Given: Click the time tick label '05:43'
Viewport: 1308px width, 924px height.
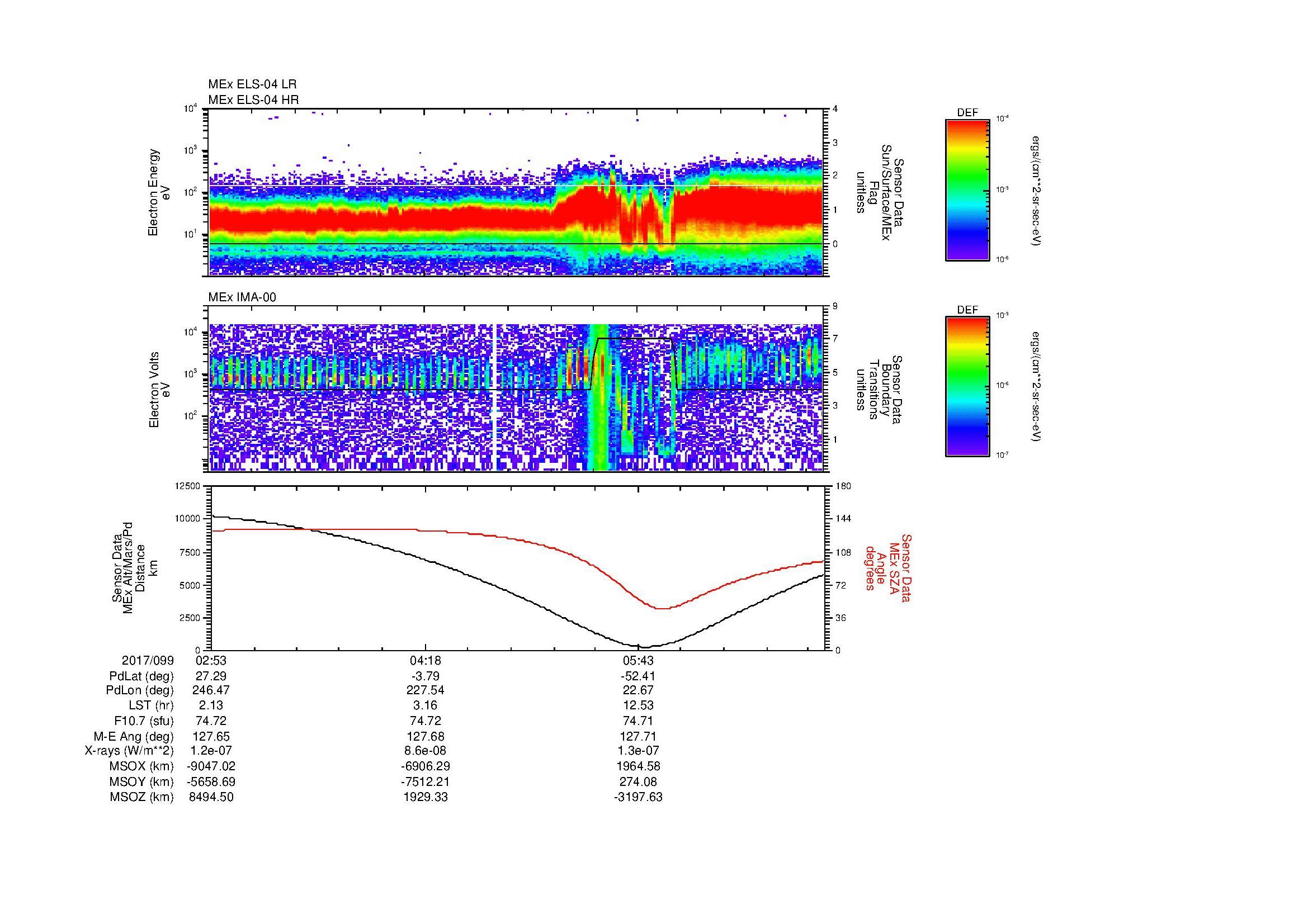Looking at the screenshot, I should pos(638,660).
